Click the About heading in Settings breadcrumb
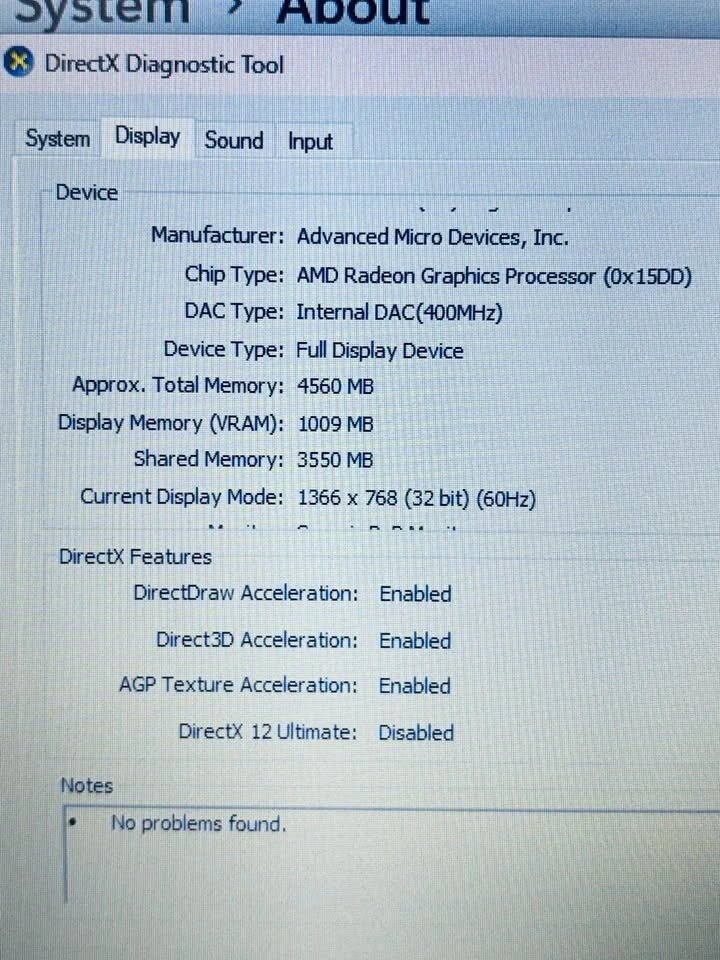720x960 pixels. tap(353, 12)
